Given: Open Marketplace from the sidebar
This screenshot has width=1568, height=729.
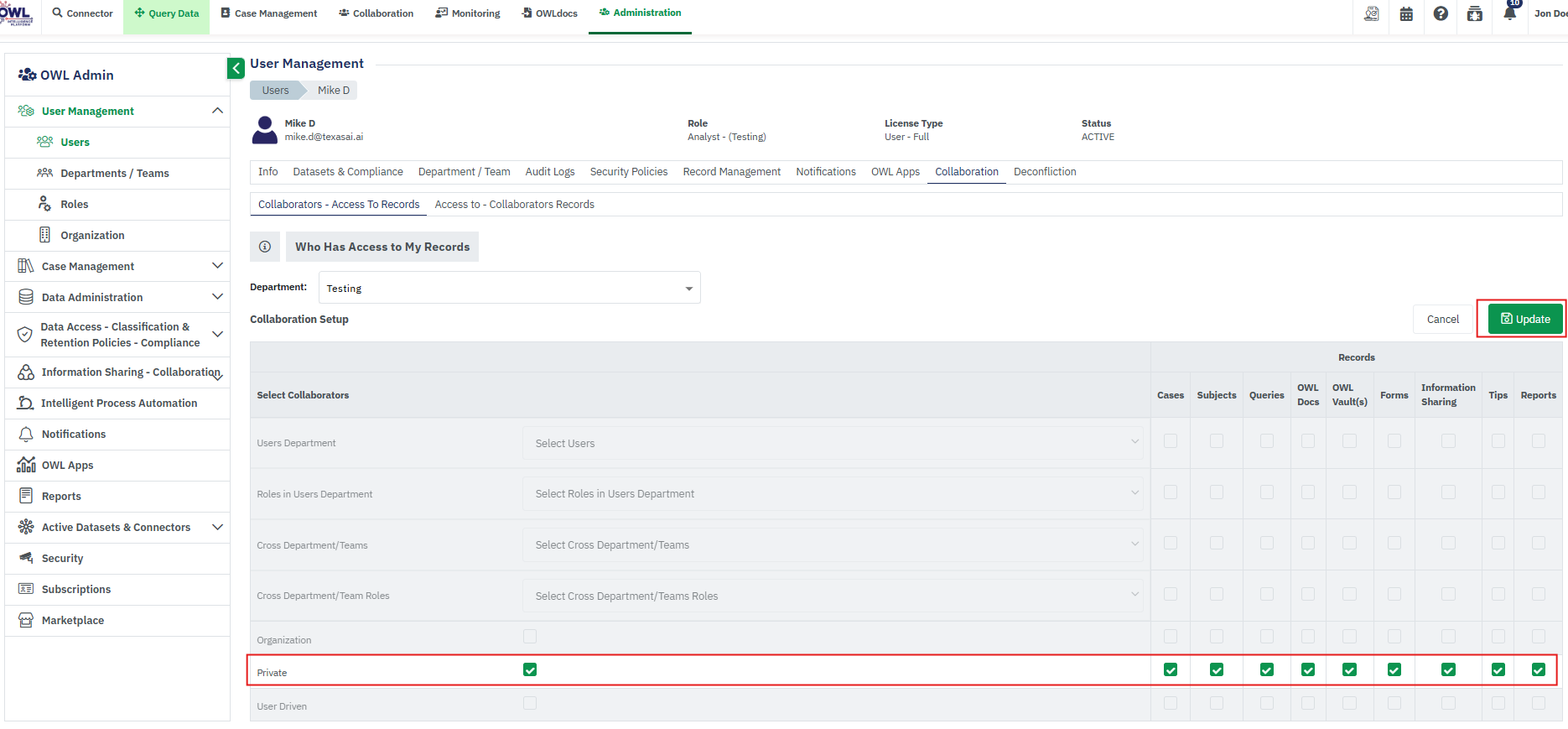Looking at the screenshot, I should (x=73, y=621).
